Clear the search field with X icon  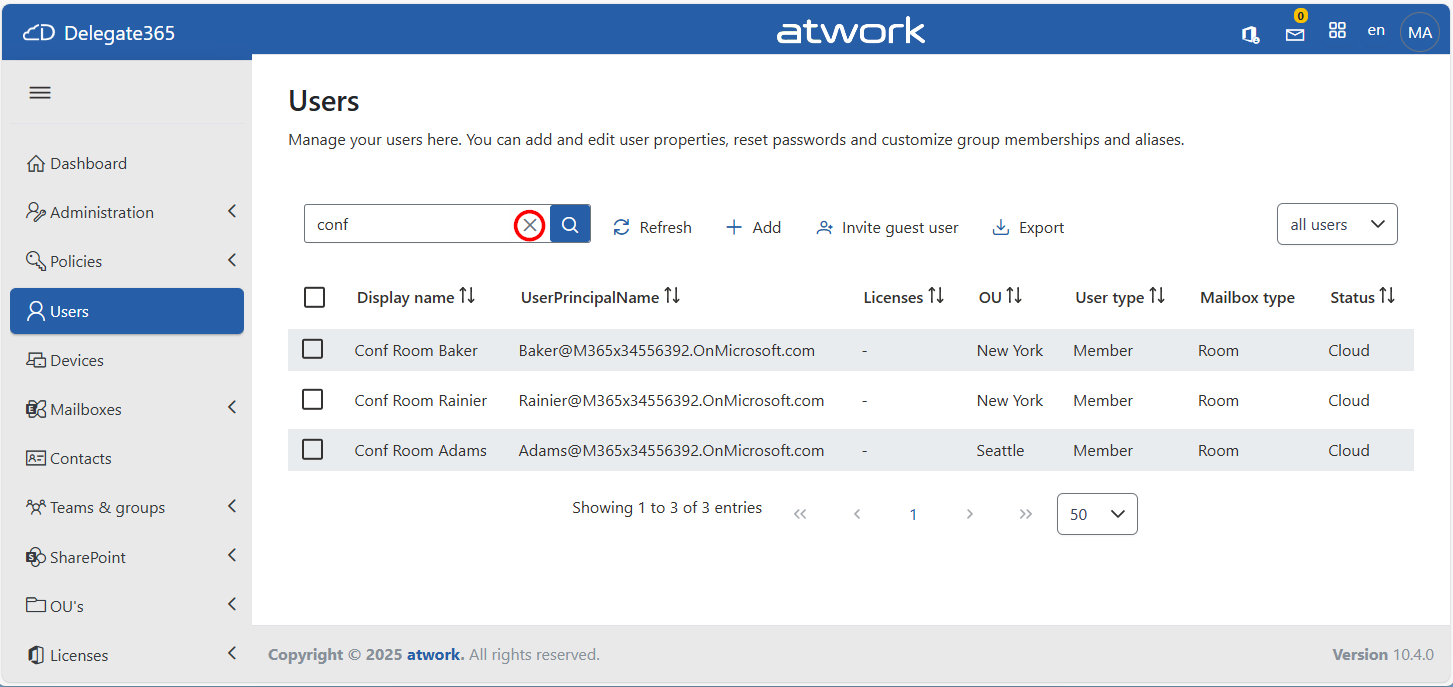pos(529,226)
